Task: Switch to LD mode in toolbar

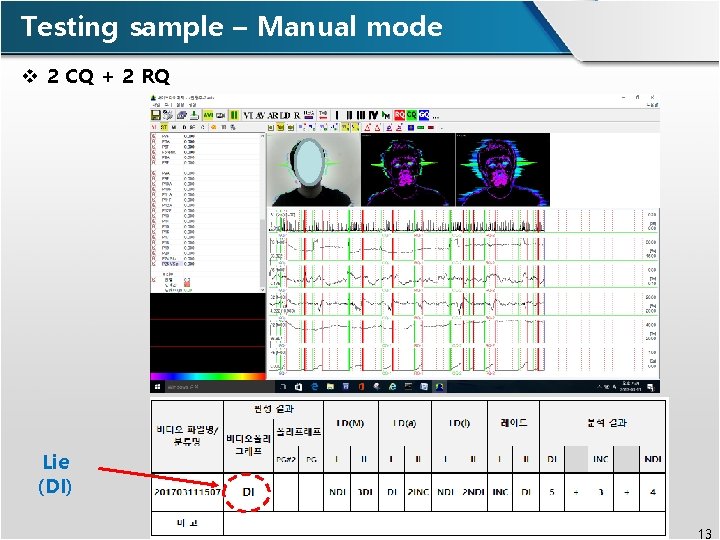Action: (x=285, y=115)
